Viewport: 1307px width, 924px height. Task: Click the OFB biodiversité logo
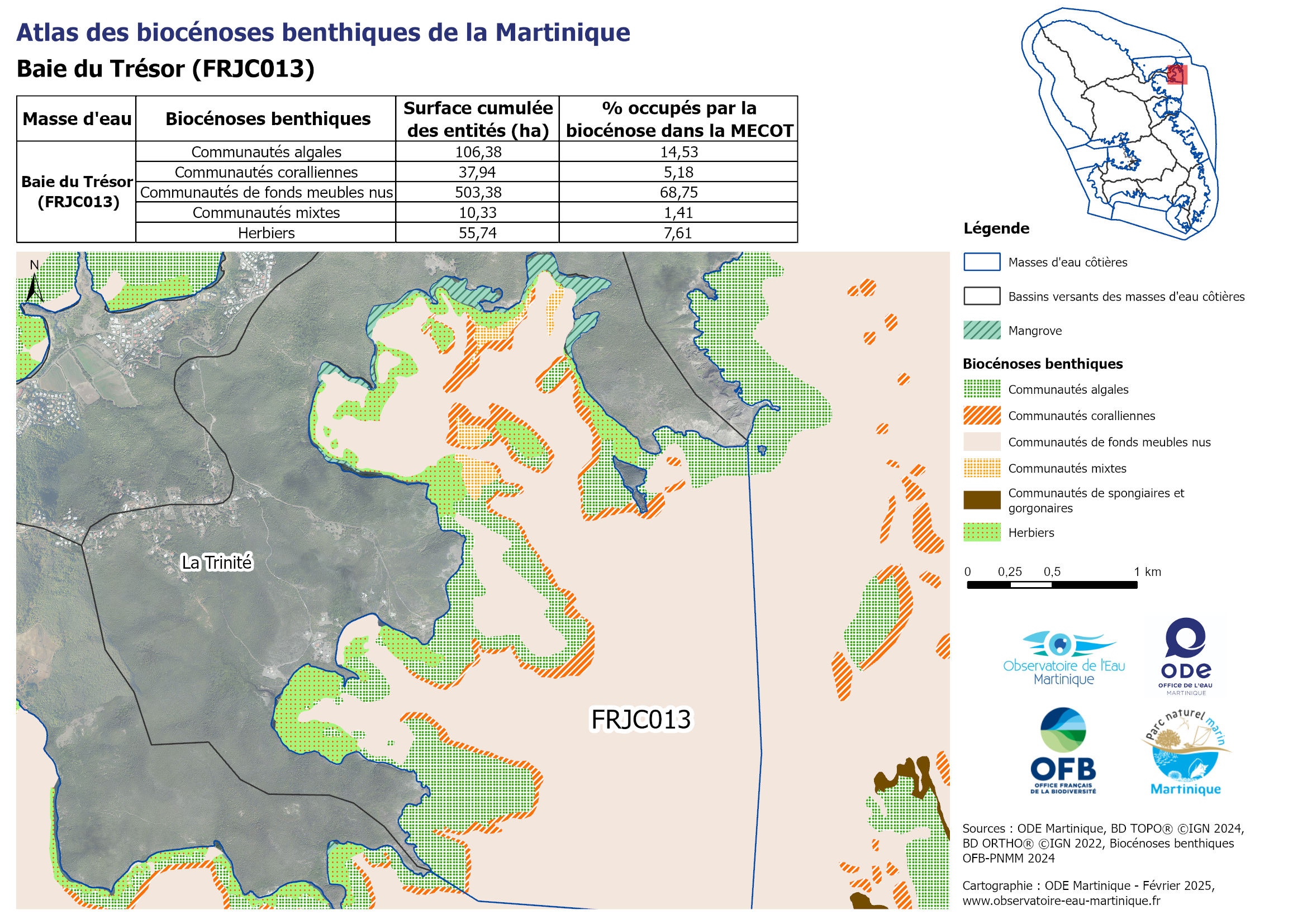point(1063,750)
